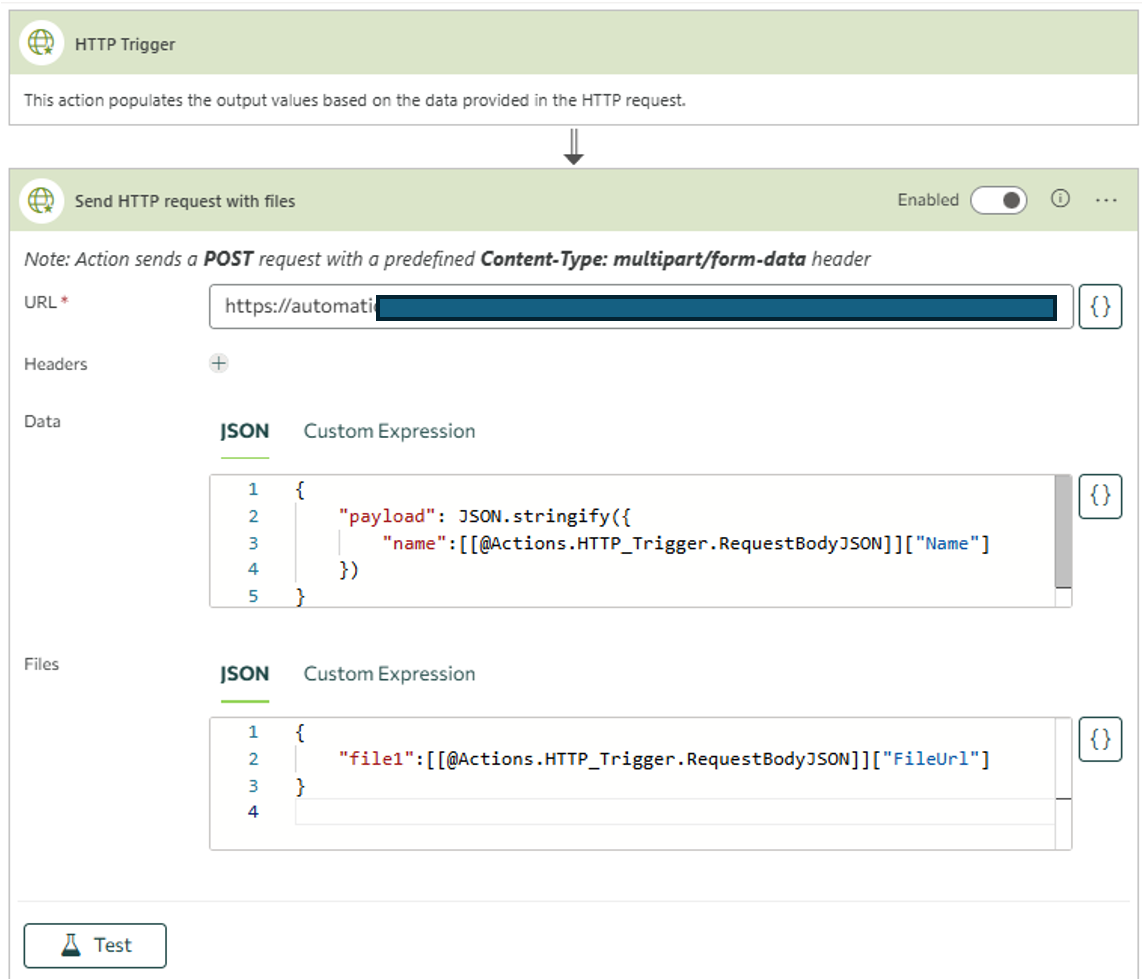Click the Data editor vertical scrollbar
Viewport: 1144px width, 979px height.
pos(1063,532)
